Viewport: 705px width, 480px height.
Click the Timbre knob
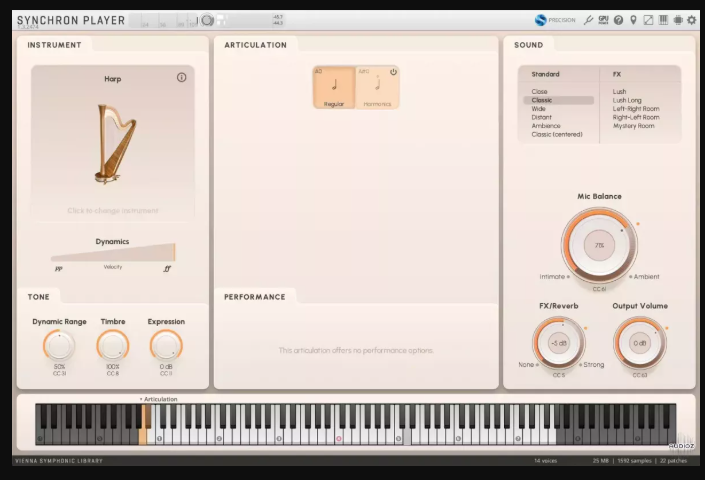(x=112, y=345)
